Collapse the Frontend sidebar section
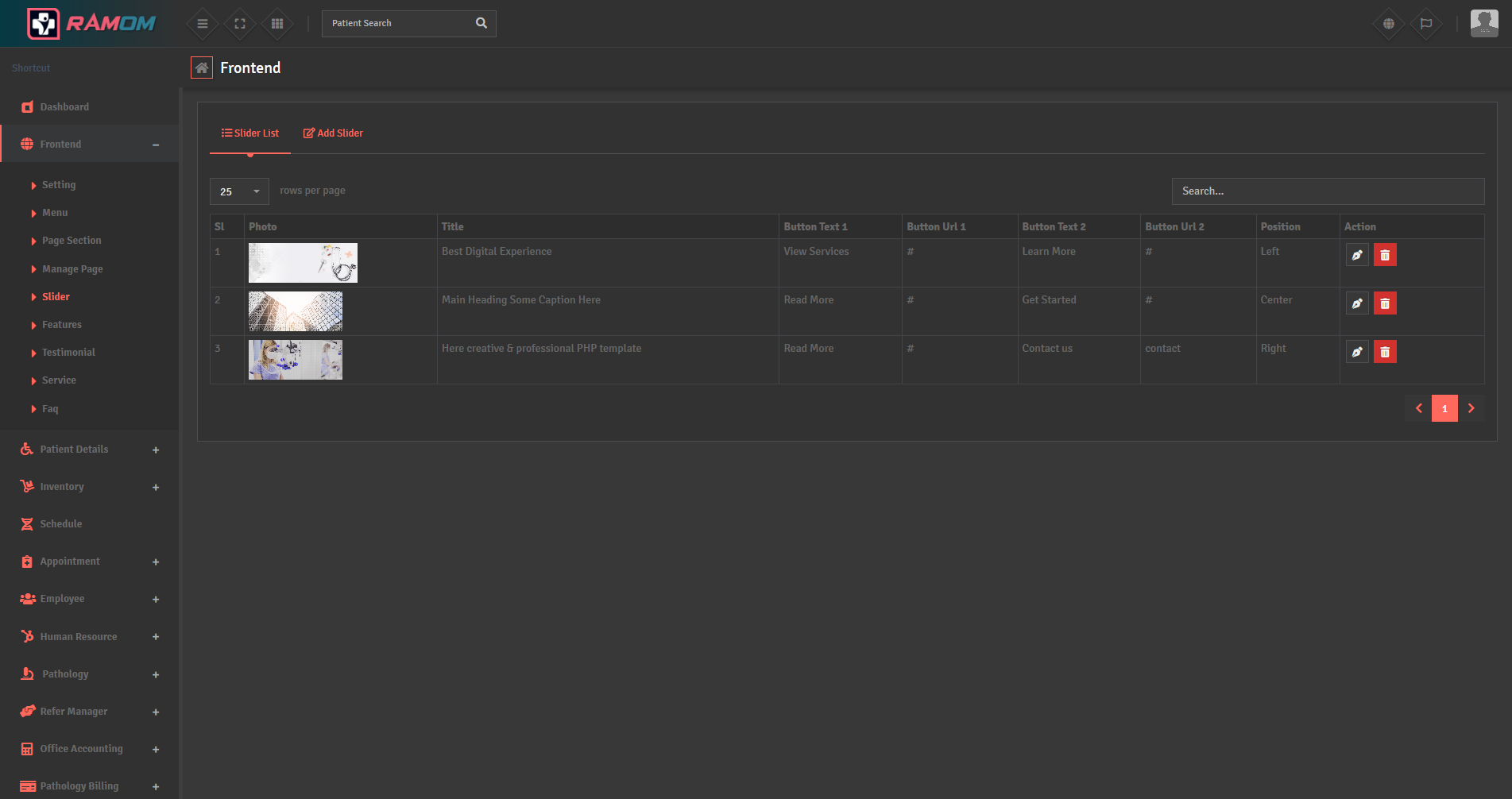 point(155,144)
